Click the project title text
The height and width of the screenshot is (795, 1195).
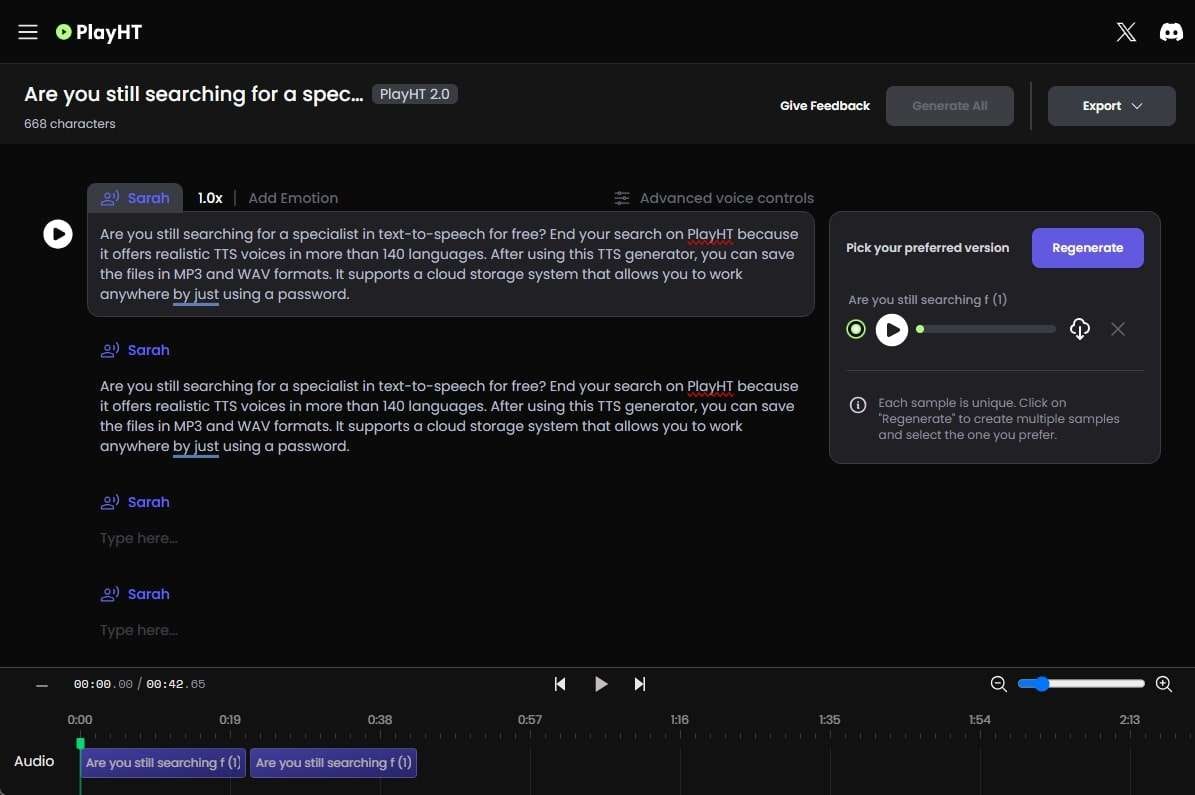(194, 94)
